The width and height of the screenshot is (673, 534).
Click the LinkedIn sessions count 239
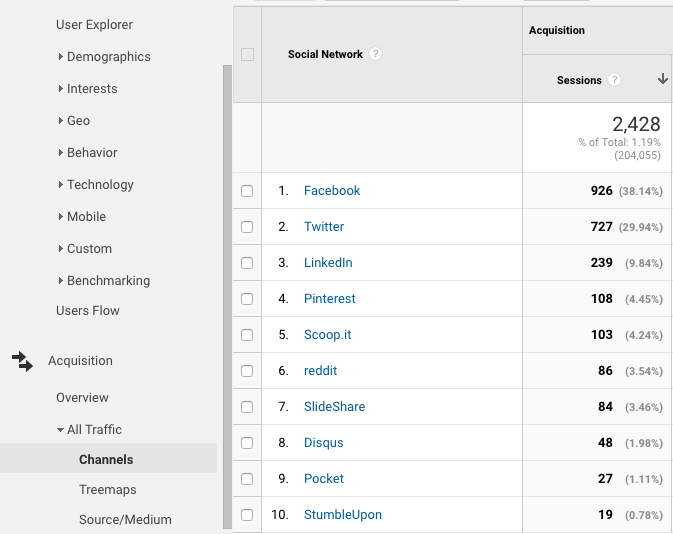coord(601,263)
